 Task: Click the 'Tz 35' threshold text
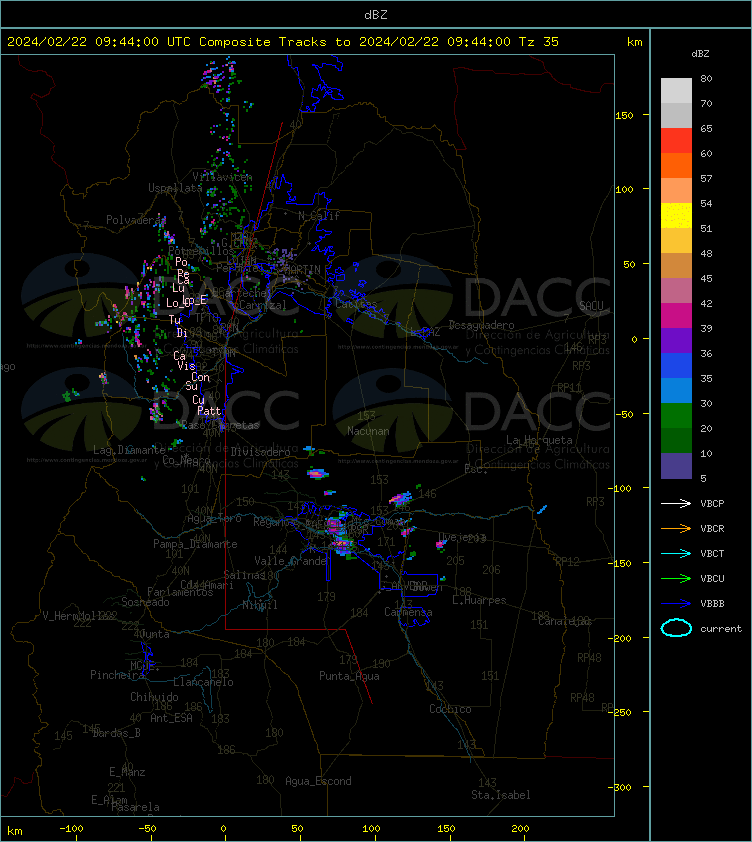pos(538,41)
